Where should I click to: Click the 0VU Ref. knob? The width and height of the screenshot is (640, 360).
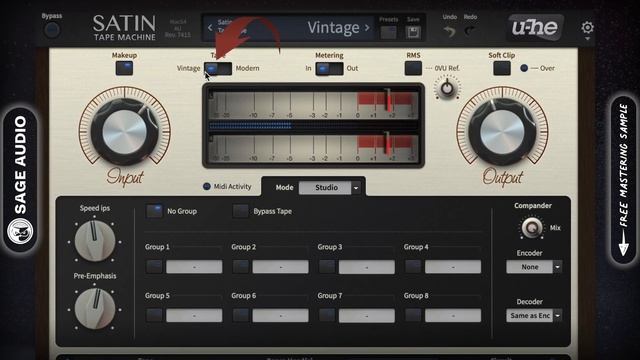pos(447,88)
